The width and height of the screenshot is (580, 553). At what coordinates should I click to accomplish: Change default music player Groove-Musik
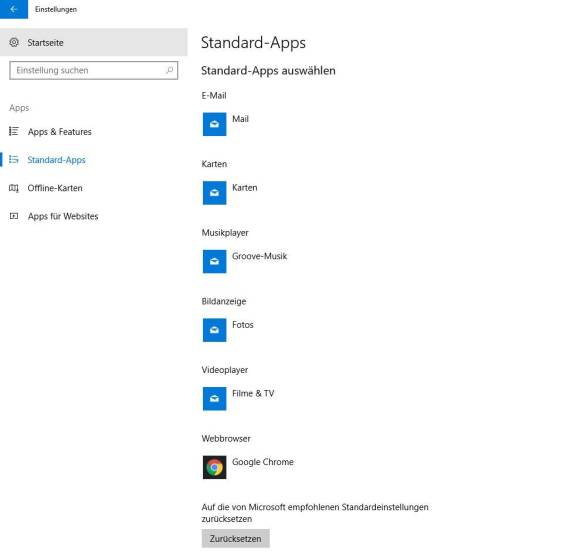click(x=259, y=256)
